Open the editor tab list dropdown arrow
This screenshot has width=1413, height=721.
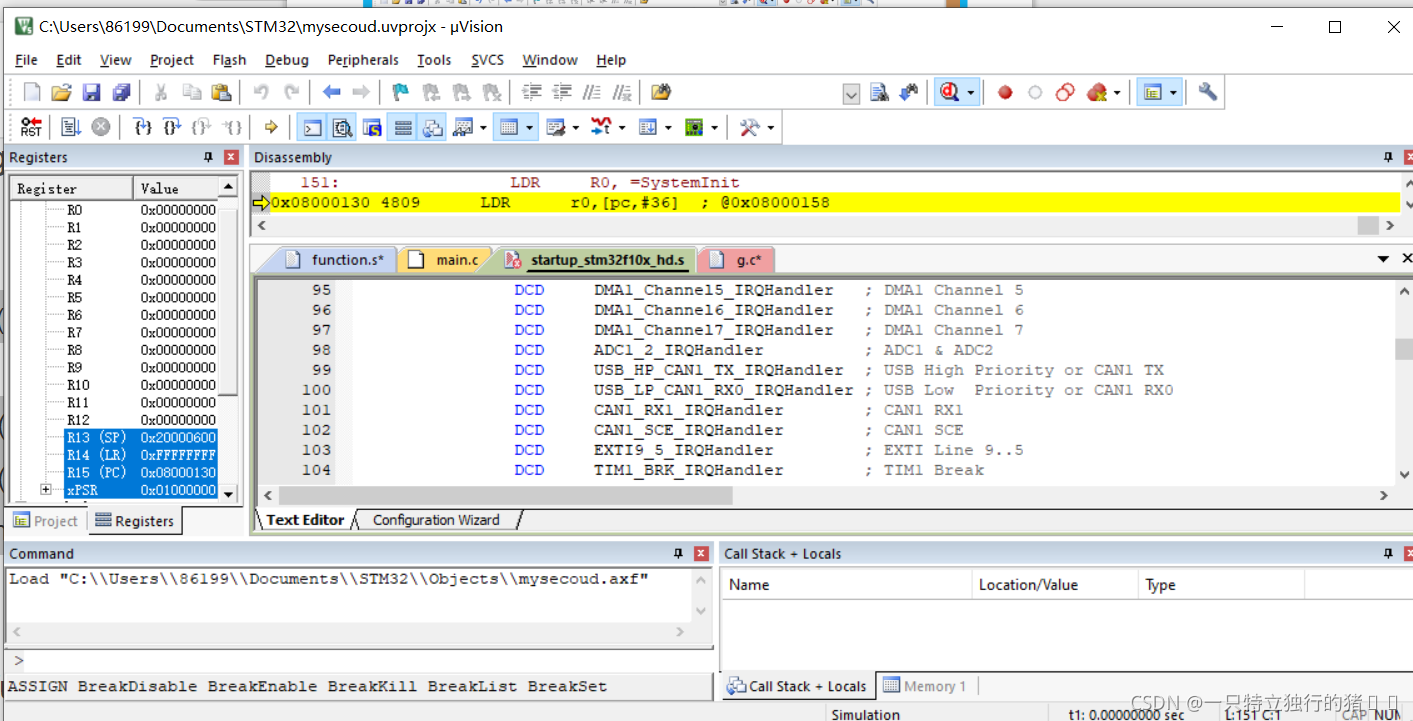[1382, 259]
